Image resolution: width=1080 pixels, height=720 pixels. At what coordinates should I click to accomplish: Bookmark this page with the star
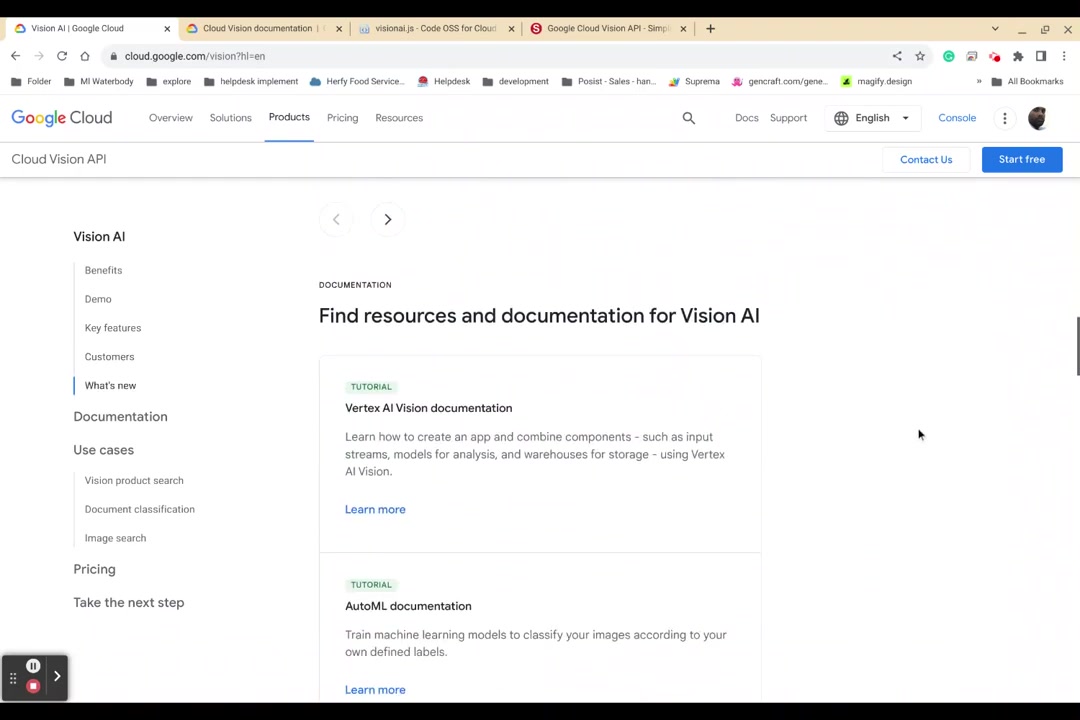(920, 56)
